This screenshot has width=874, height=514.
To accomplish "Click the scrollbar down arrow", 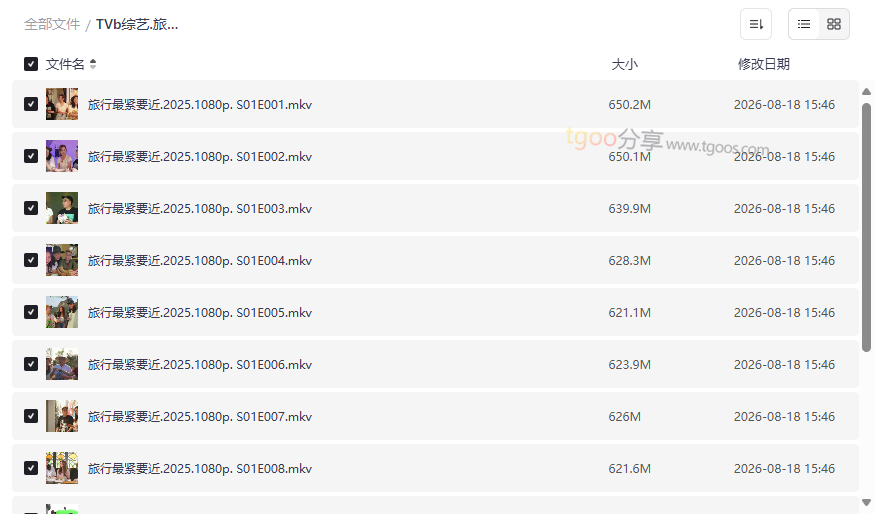I will [866, 502].
